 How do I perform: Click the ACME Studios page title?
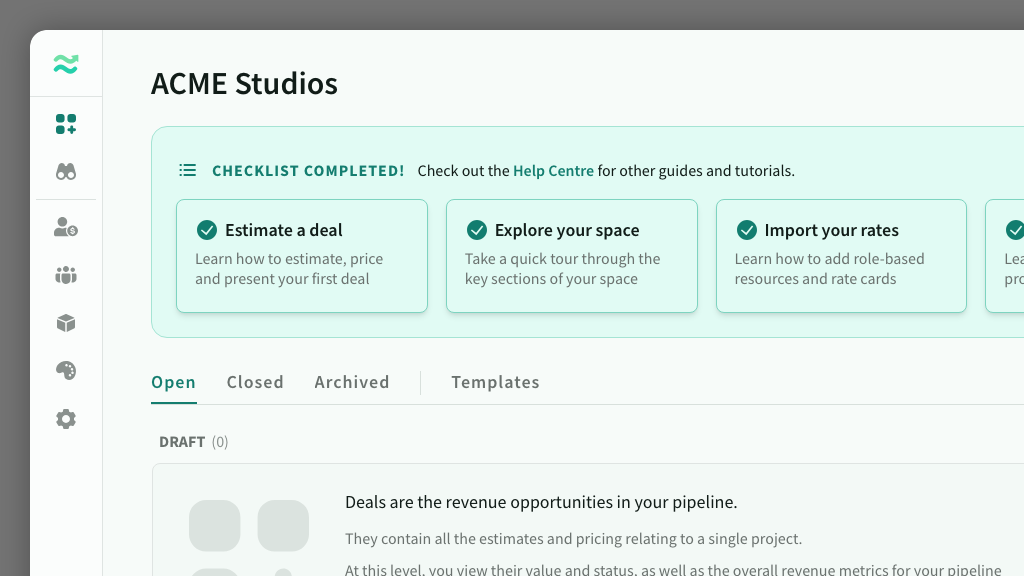tap(244, 84)
